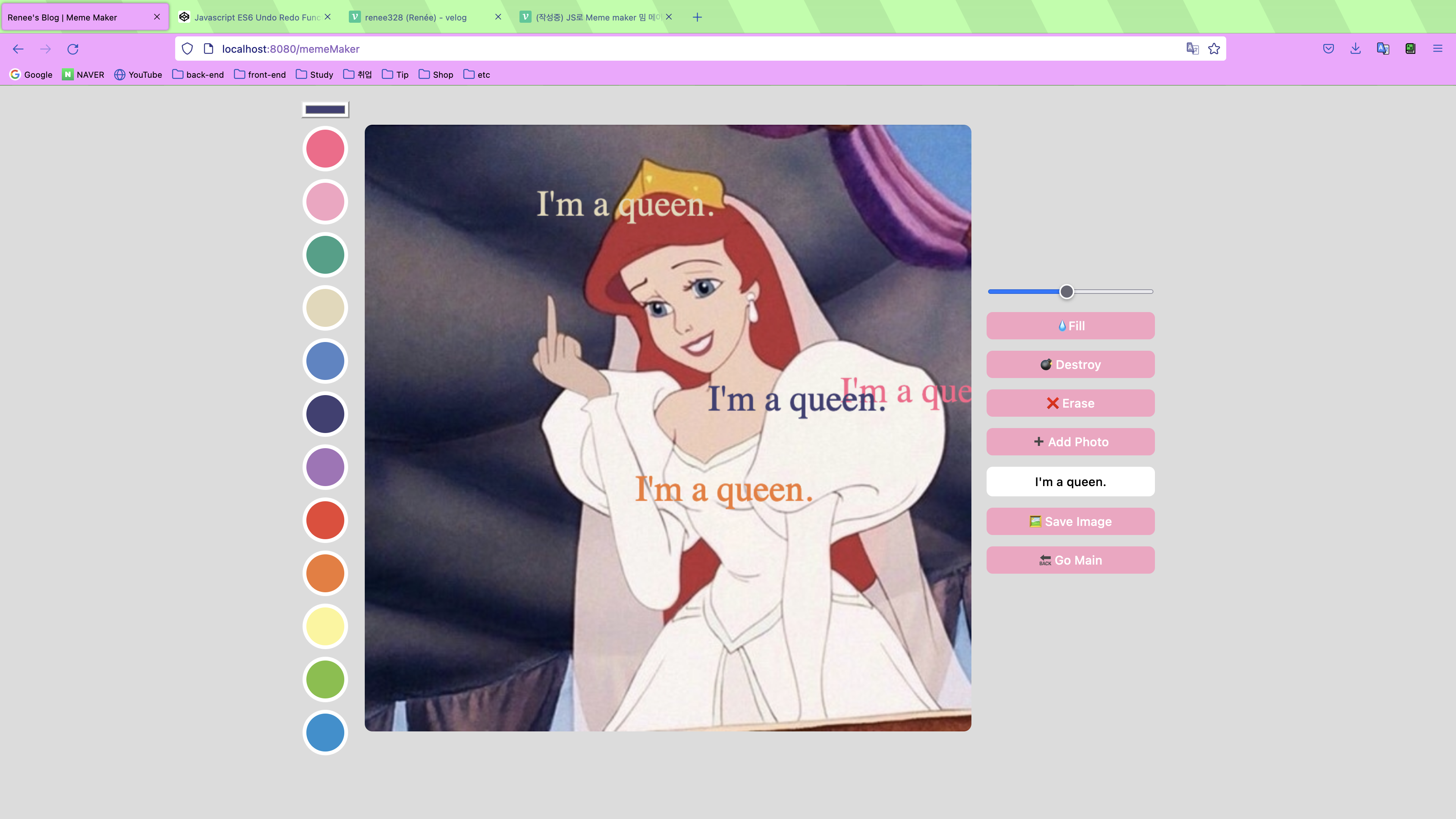
Task: Open the NAVER bookmark
Action: (x=83, y=75)
